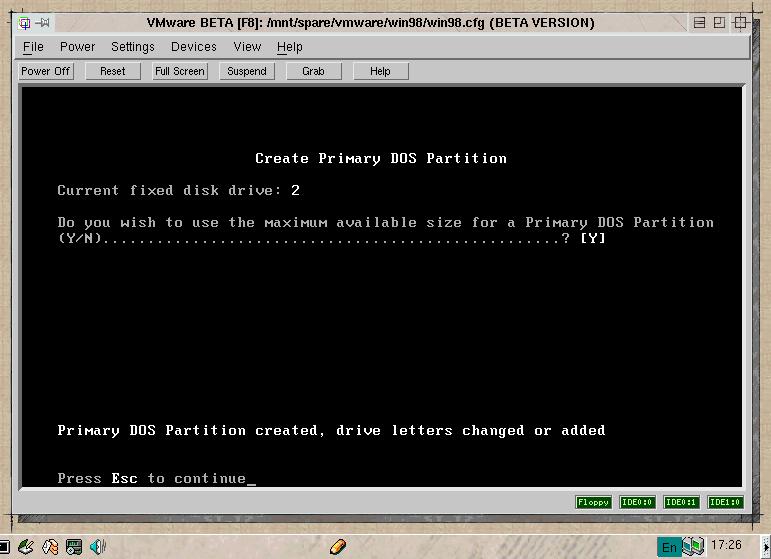
Task: Open the View menu
Action: pyautogui.click(x=247, y=47)
